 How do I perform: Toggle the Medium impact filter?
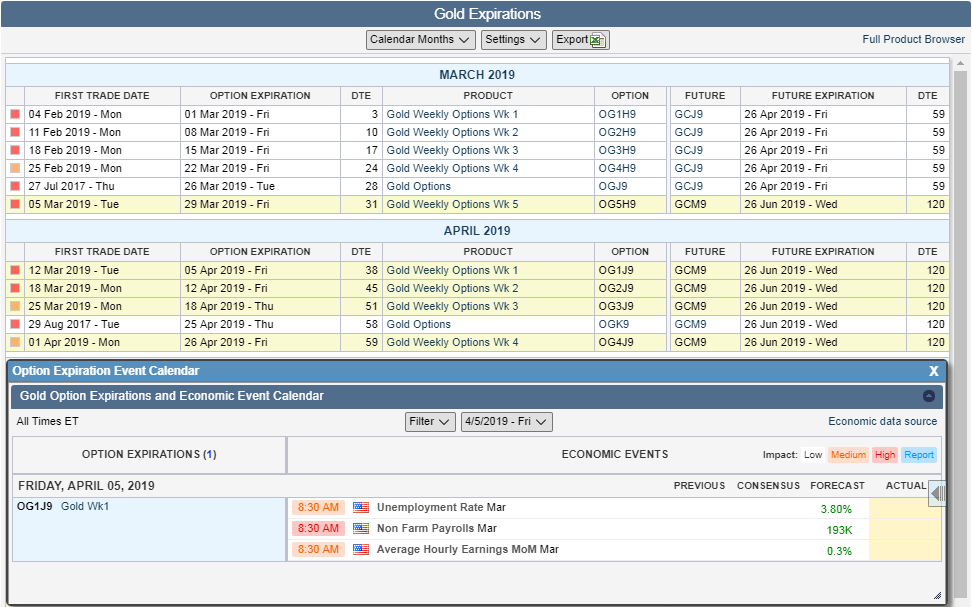coord(848,455)
